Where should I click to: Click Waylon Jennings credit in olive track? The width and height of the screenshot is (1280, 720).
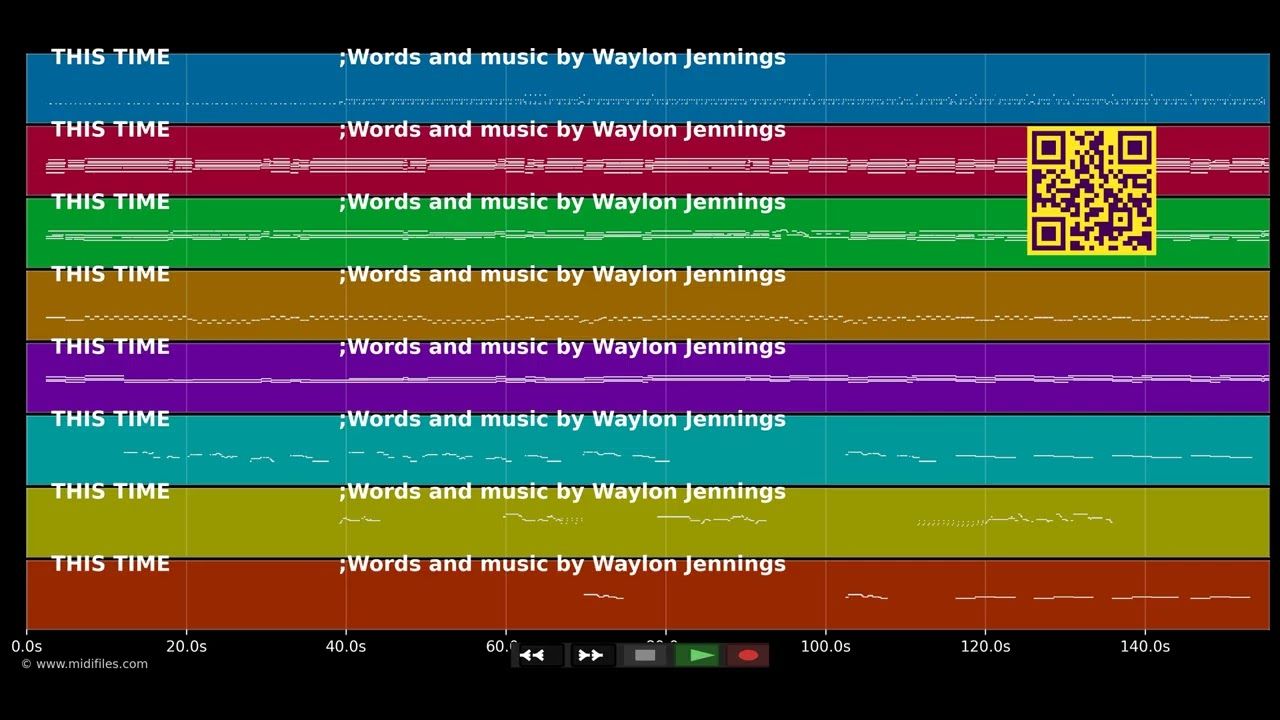tap(562, 492)
